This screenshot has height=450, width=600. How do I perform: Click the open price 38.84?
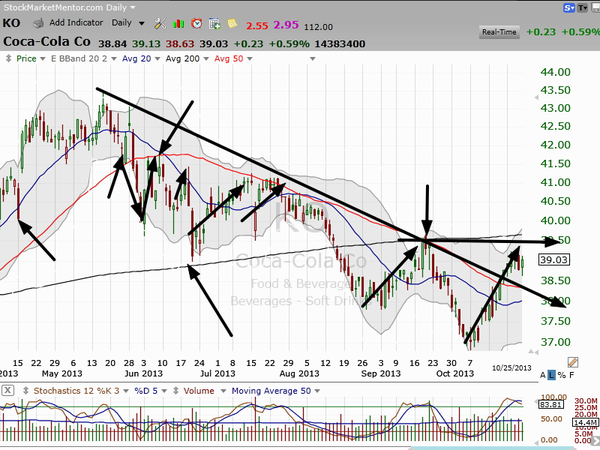click(112, 44)
